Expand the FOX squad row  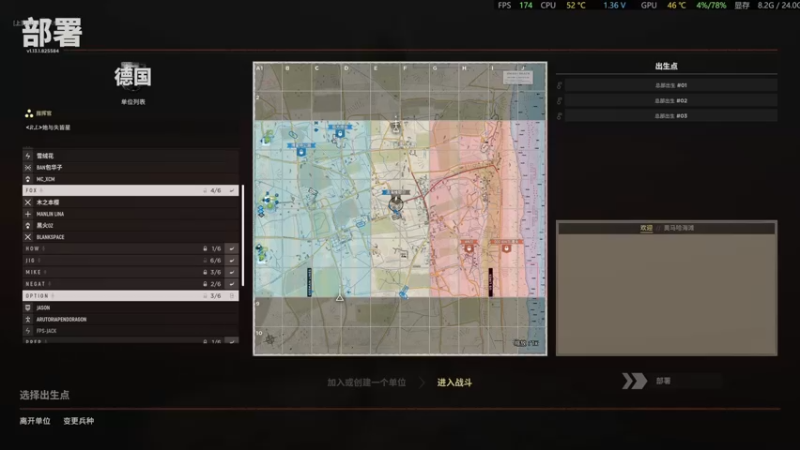click(130, 190)
